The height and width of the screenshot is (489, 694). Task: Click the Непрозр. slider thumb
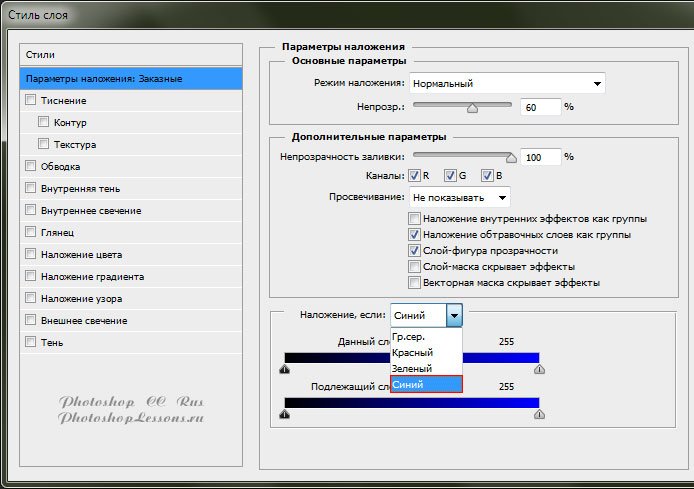click(x=472, y=105)
